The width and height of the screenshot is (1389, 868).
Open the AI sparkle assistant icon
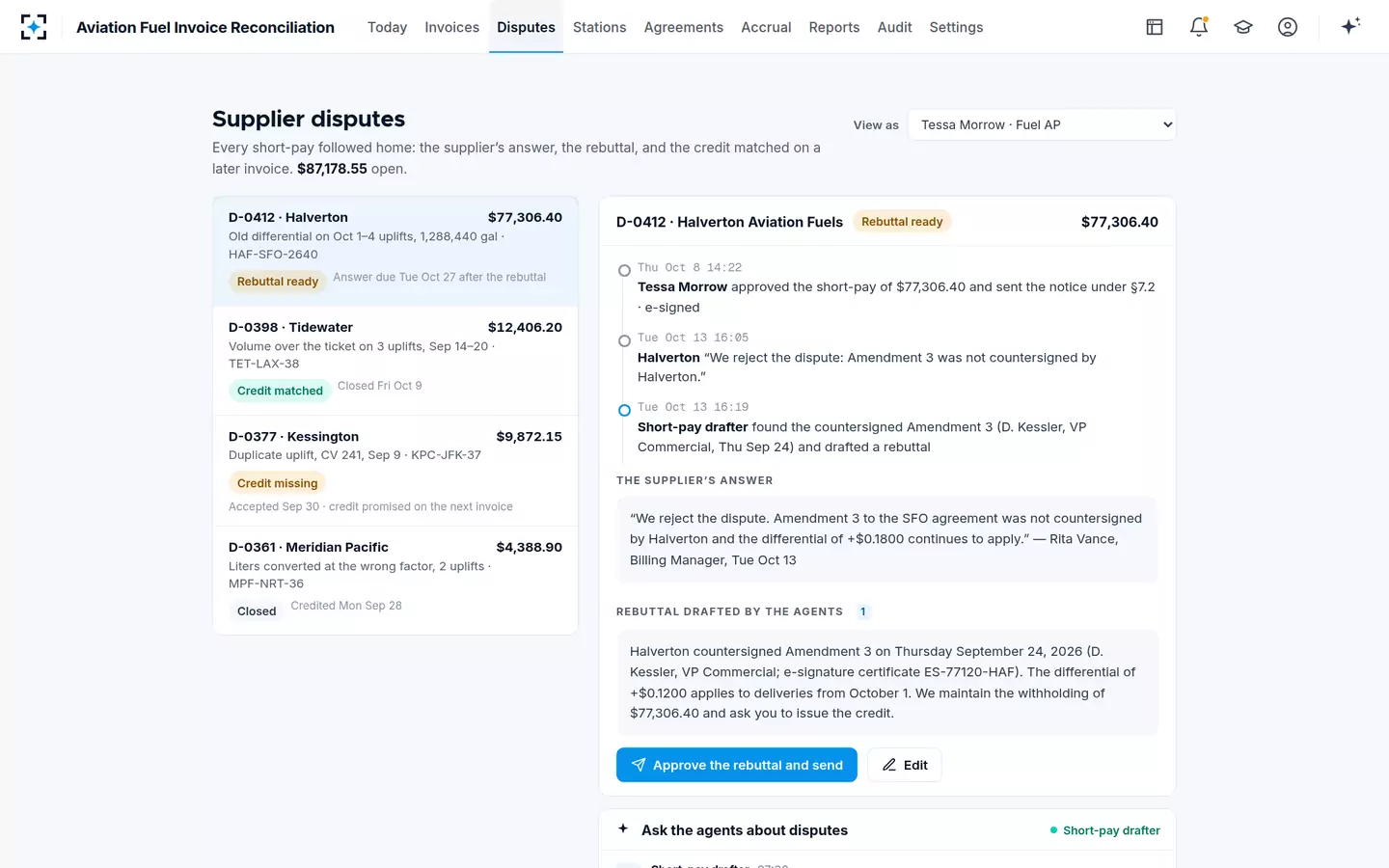(1350, 26)
